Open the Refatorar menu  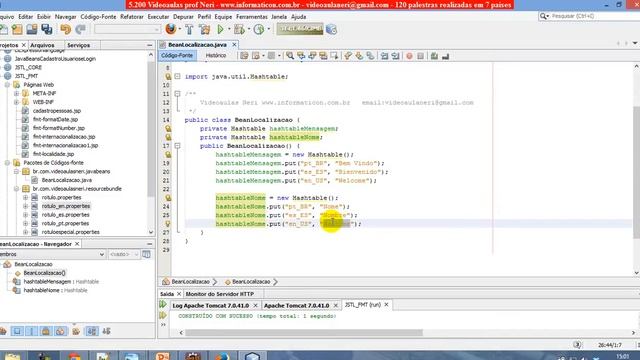(x=131, y=17)
